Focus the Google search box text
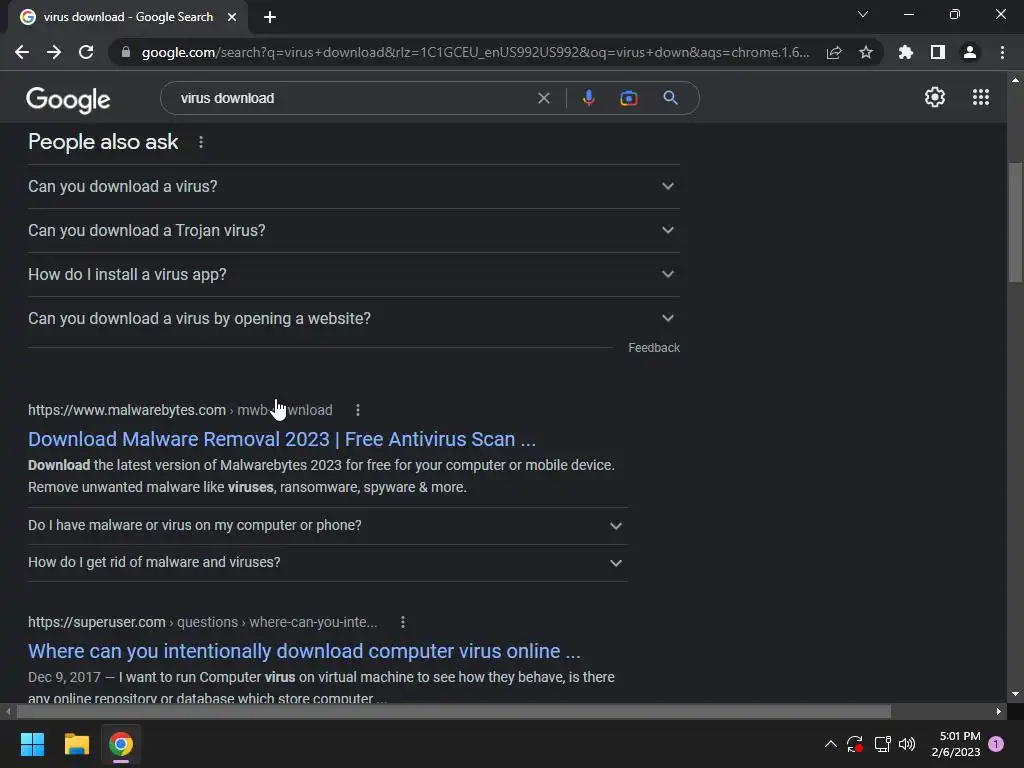 pyautogui.click(x=227, y=99)
